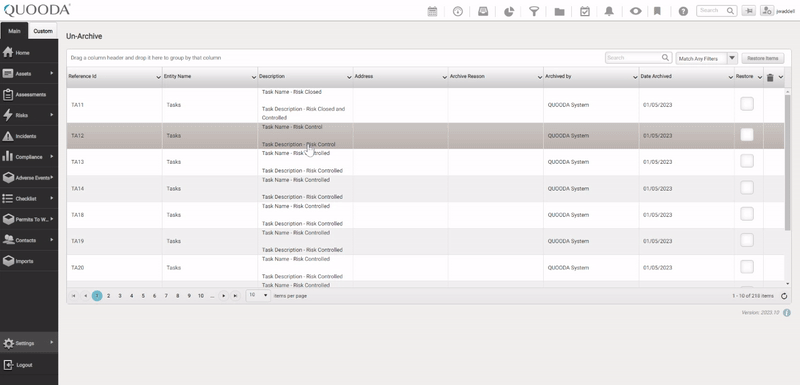Image resolution: width=800 pixels, height=385 pixels.
Task: Open Home in the sidebar
Action: pyautogui.click(x=29, y=53)
